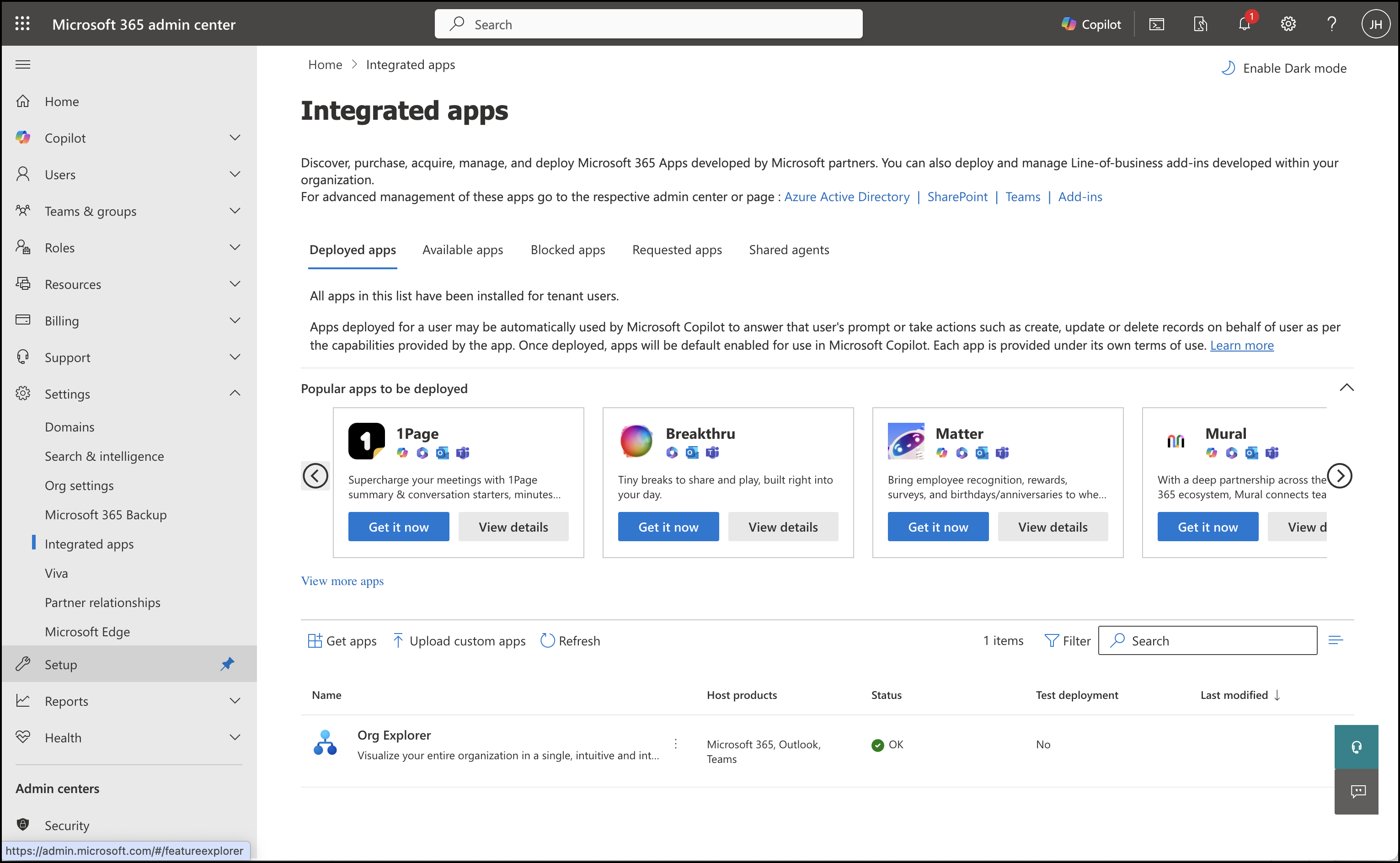Collapse the Popular apps to be deployed section
Screen dimensions: 1400x863
click(x=1347, y=388)
